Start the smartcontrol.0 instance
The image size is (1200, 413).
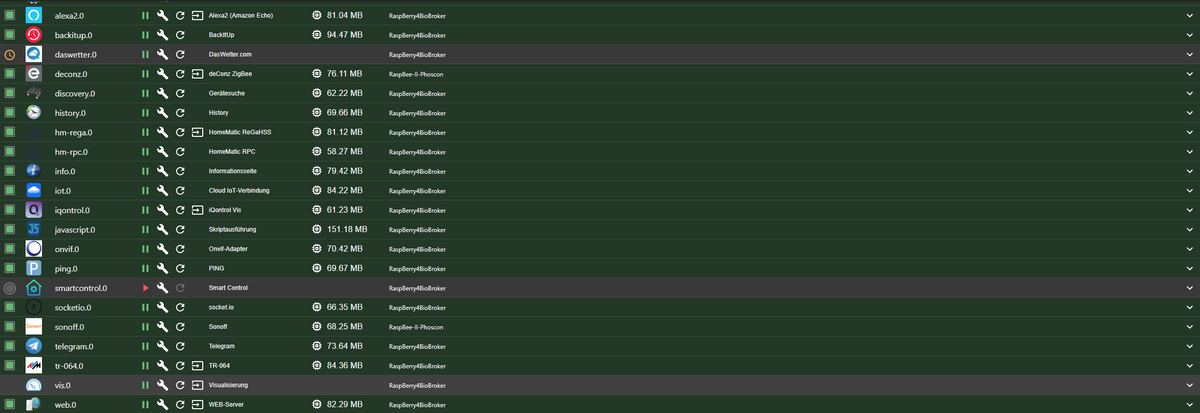(x=145, y=288)
